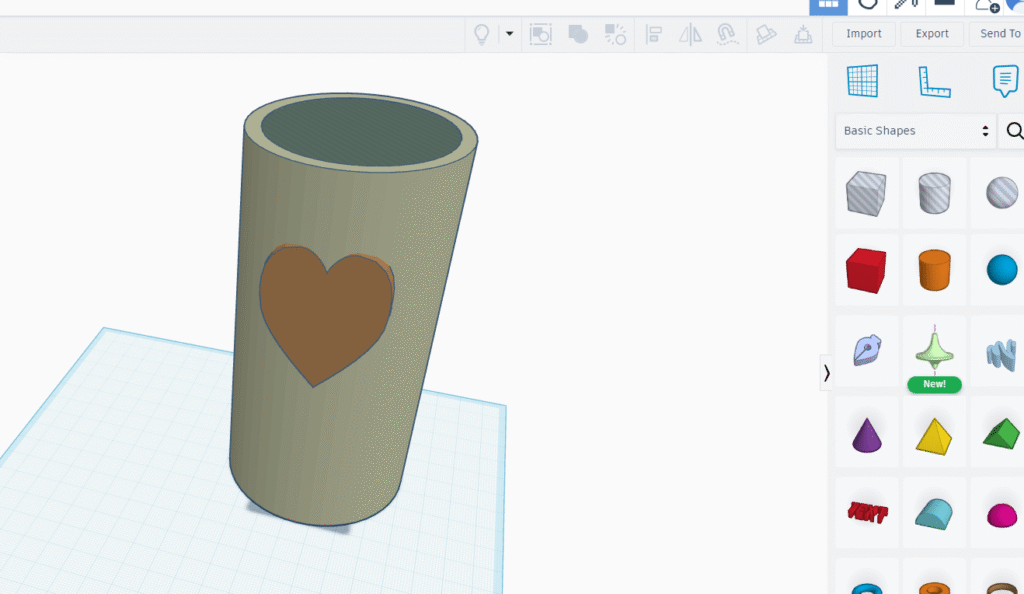Image resolution: width=1024 pixels, height=594 pixels.
Task: Expand the Basic Shapes category dropdown
Action: pyautogui.click(x=915, y=131)
